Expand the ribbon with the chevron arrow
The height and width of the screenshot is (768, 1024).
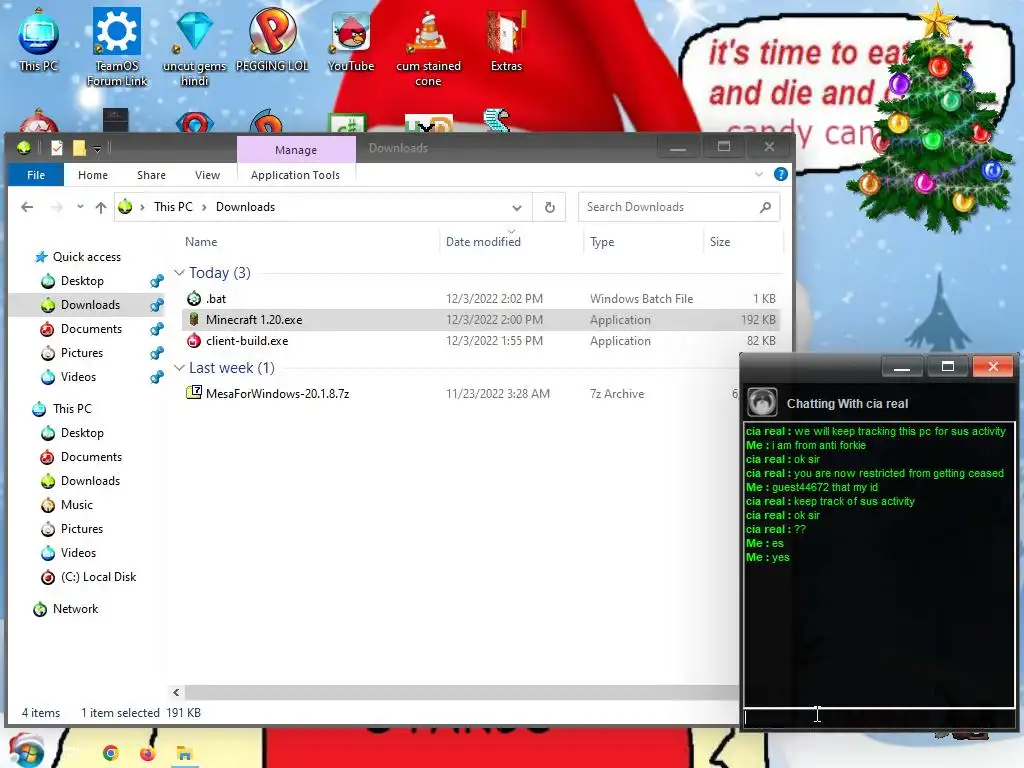tap(759, 174)
